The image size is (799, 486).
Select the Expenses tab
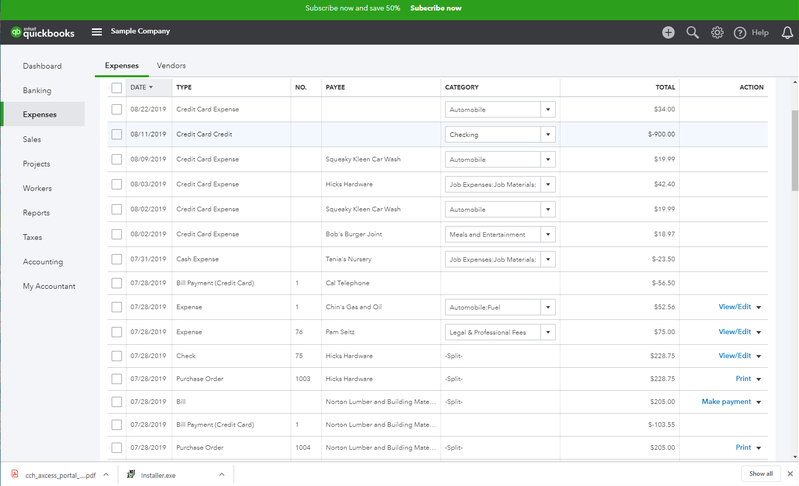click(122, 66)
